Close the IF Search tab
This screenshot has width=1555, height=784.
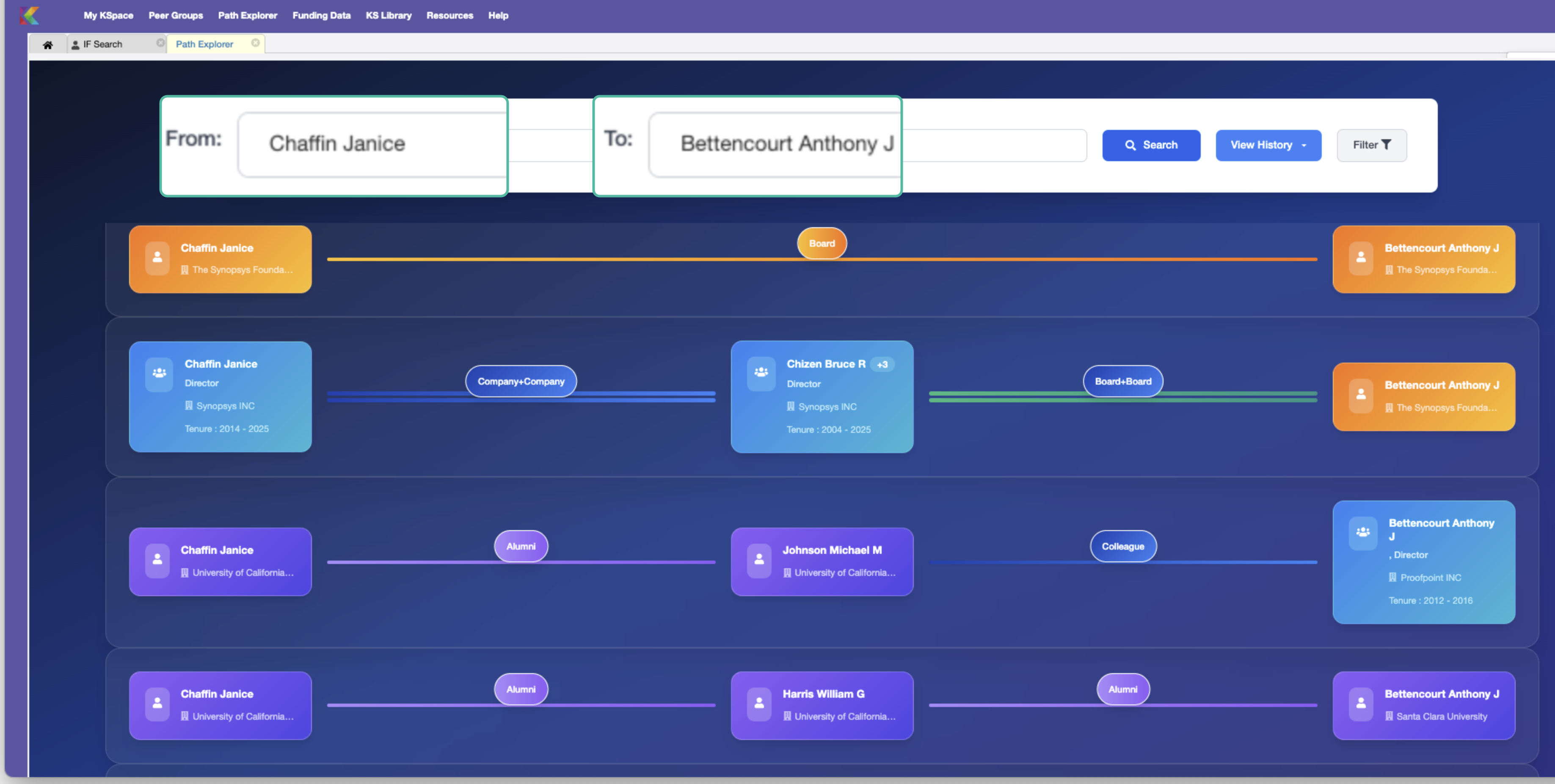click(x=160, y=42)
